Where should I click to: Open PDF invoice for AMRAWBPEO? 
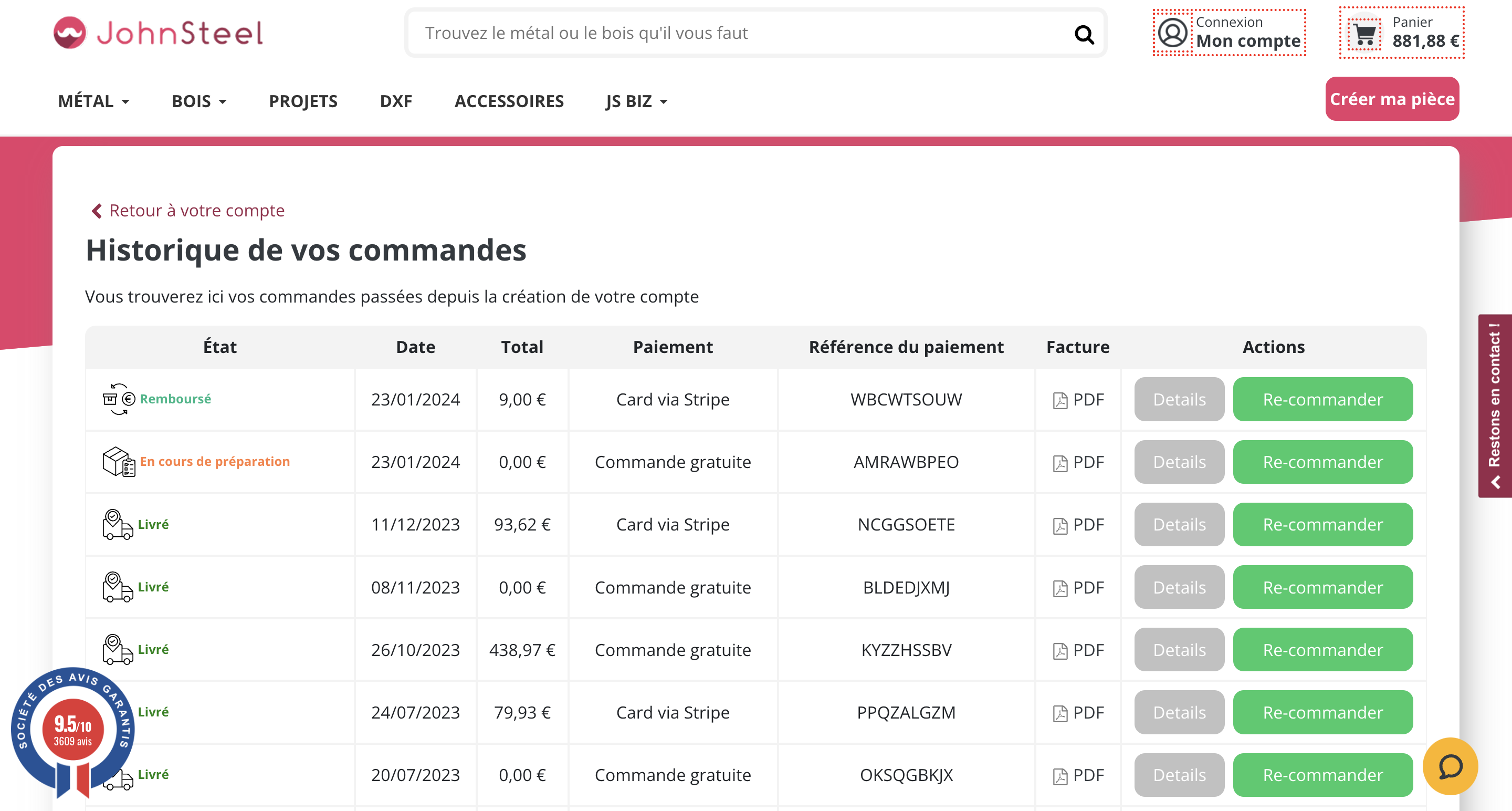point(1078,462)
